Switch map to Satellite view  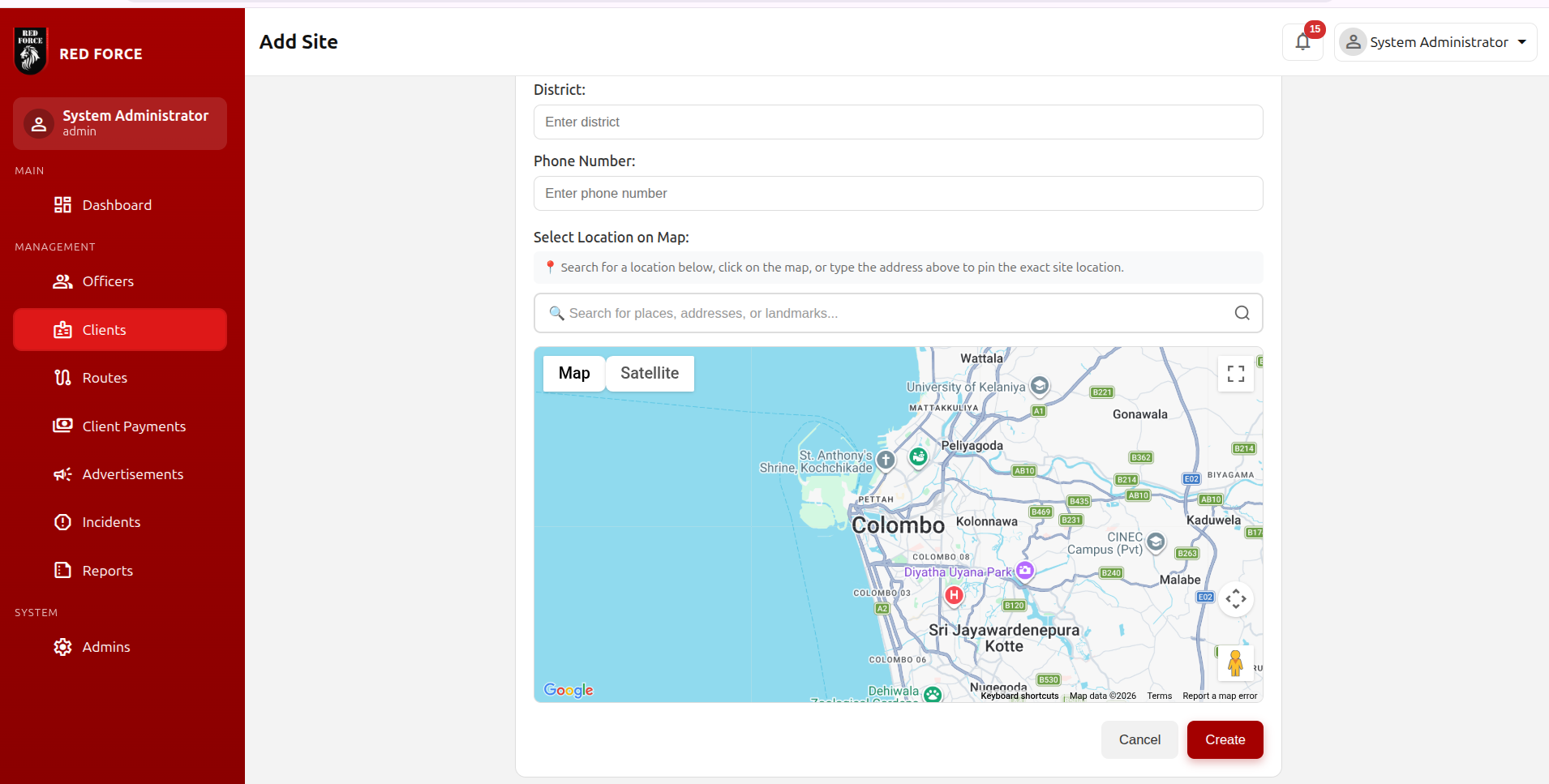649,374
